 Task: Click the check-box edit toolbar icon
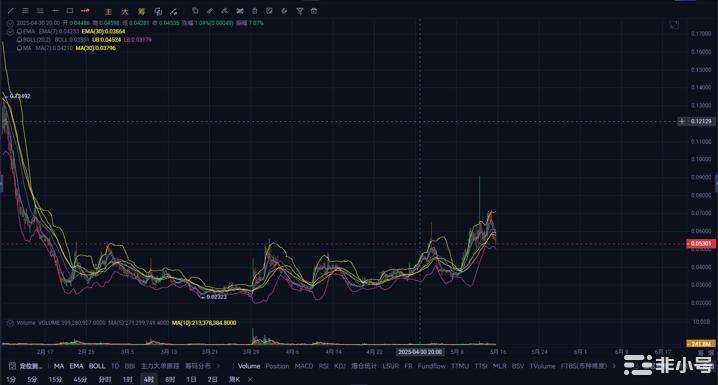pyautogui.click(x=269, y=11)
